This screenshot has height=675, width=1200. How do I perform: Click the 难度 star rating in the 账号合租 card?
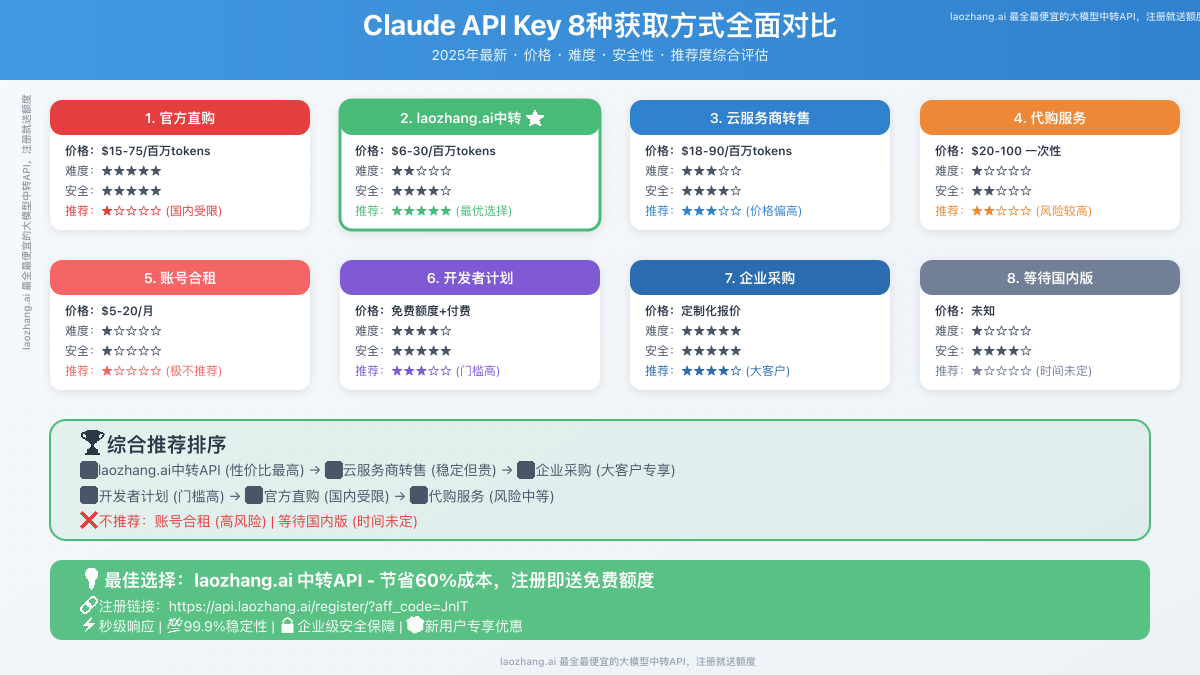pyautogui.click(x=131, y=331)
